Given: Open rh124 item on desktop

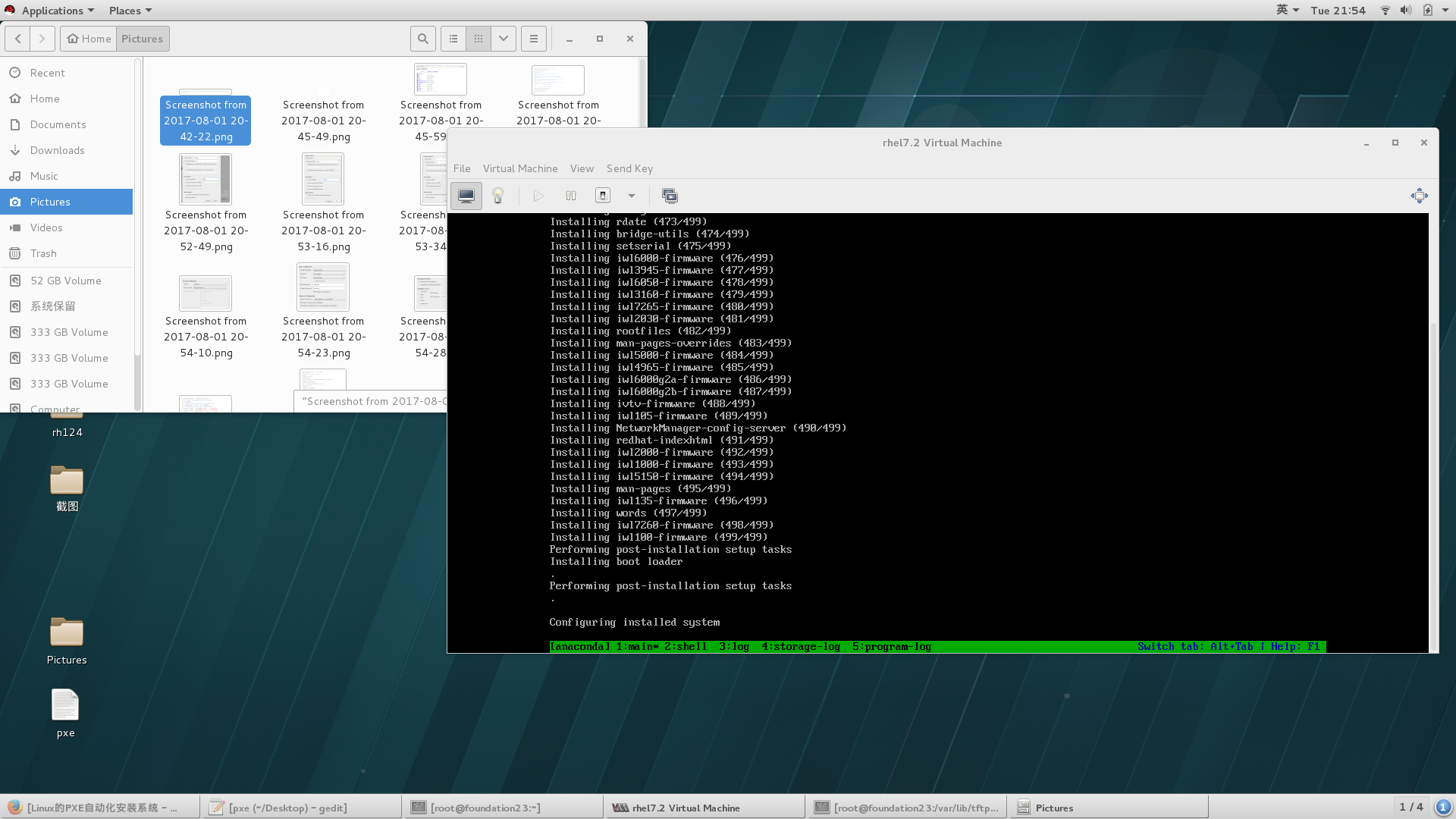Looking at the screenshot, I should pyautogui.click(x=67, y=426).
